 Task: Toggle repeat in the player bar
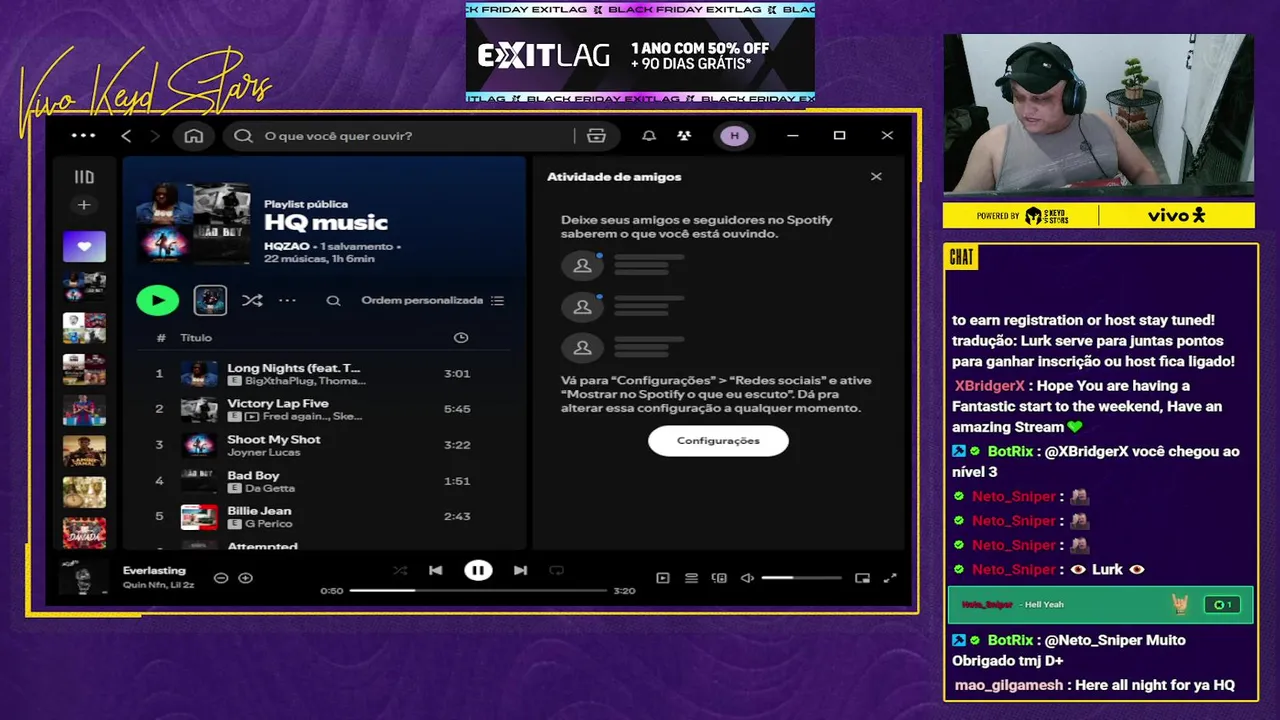pos(557,571)
